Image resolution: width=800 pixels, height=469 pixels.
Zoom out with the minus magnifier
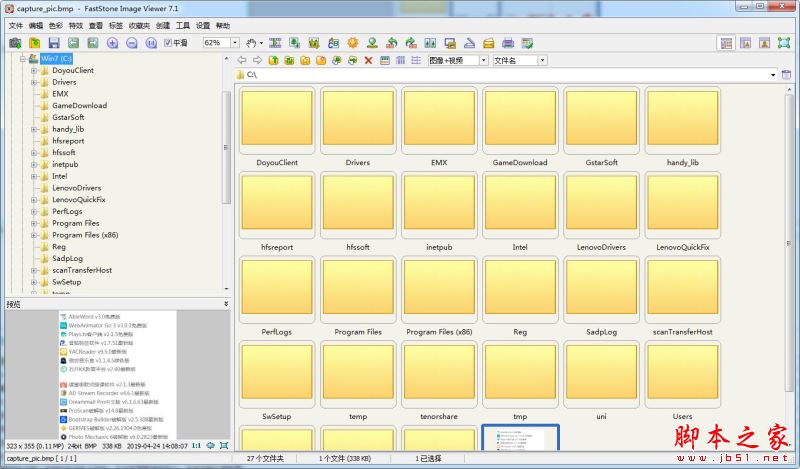coord(132,43)
